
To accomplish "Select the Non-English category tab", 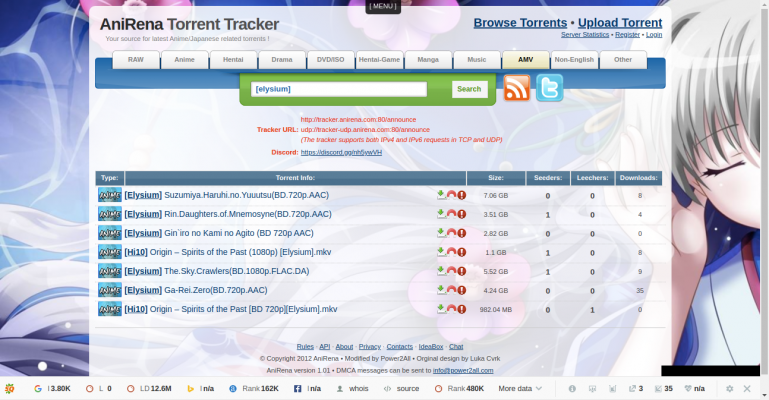I will (574, 60).
